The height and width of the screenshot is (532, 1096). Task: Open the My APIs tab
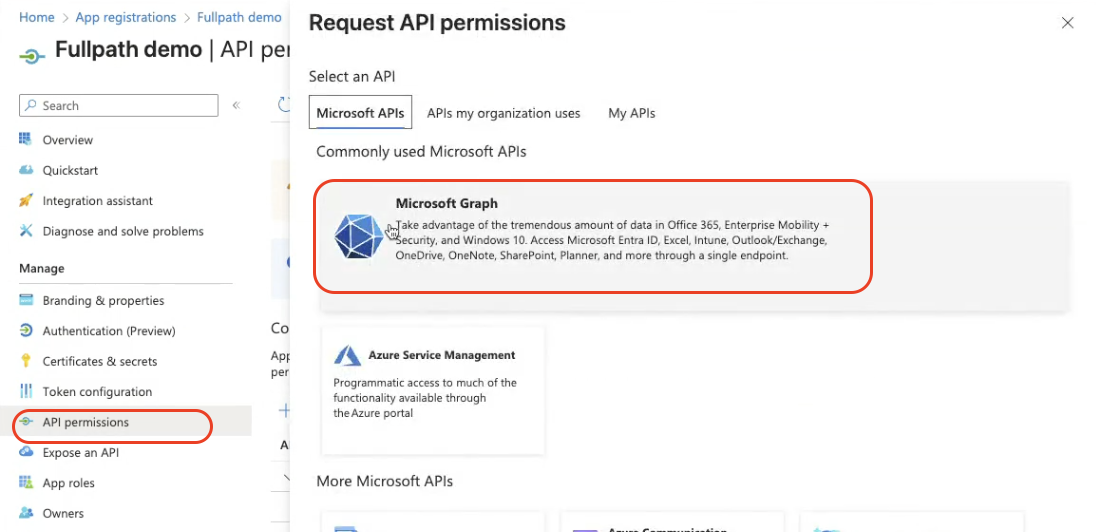(631, 113)
